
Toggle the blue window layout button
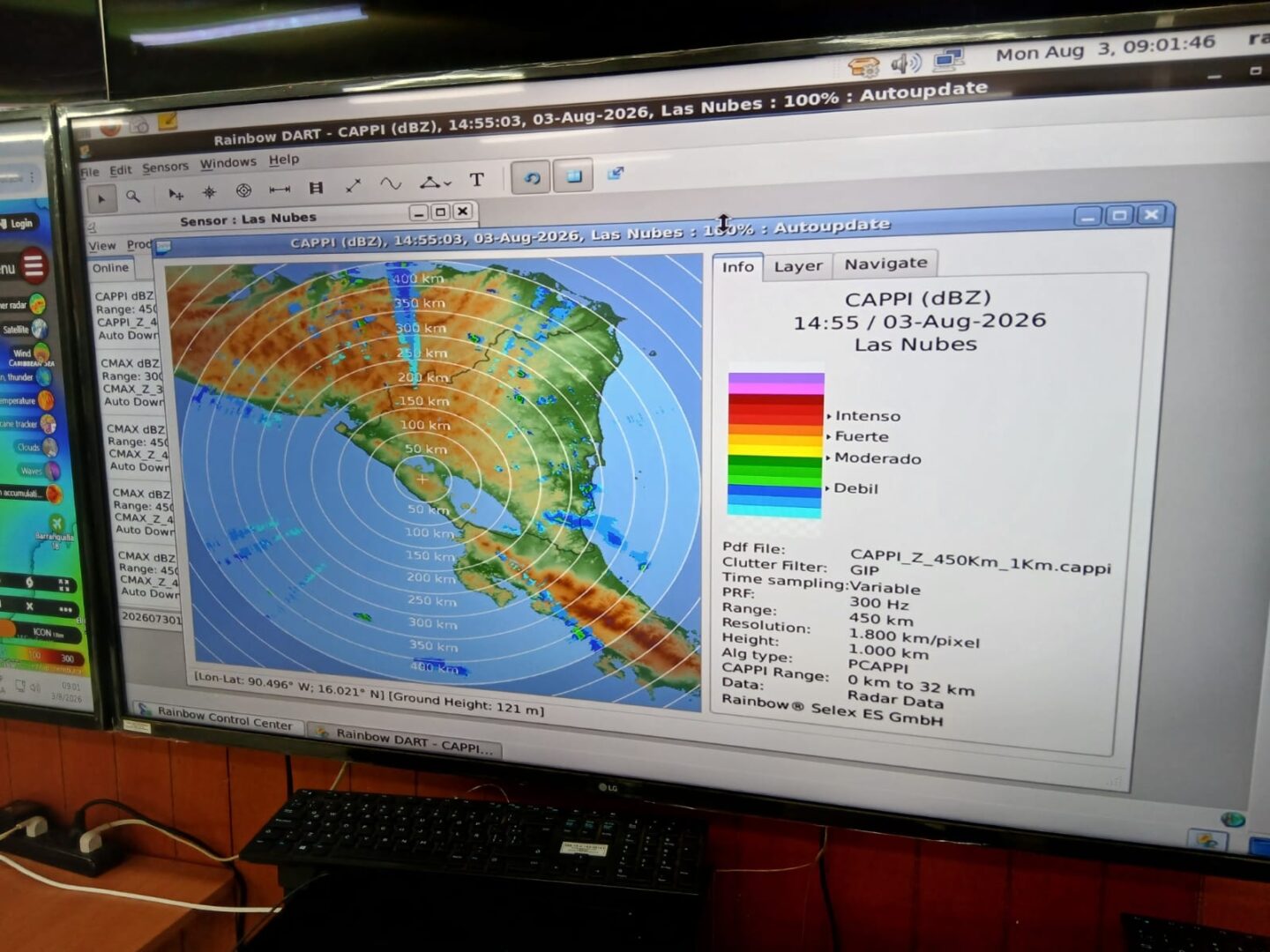pos(574,175)
